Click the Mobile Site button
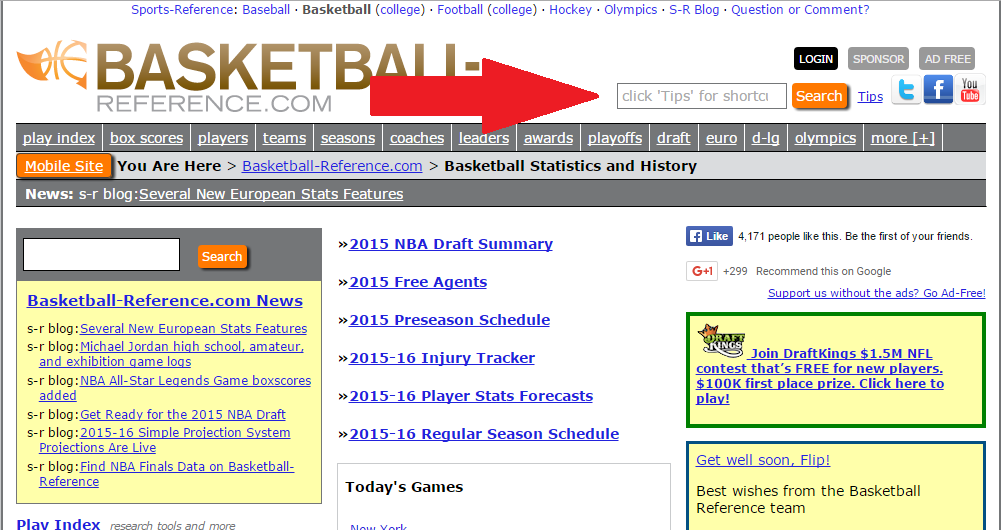This screenshot has width=1001, height=530. (x=64, y=166)
